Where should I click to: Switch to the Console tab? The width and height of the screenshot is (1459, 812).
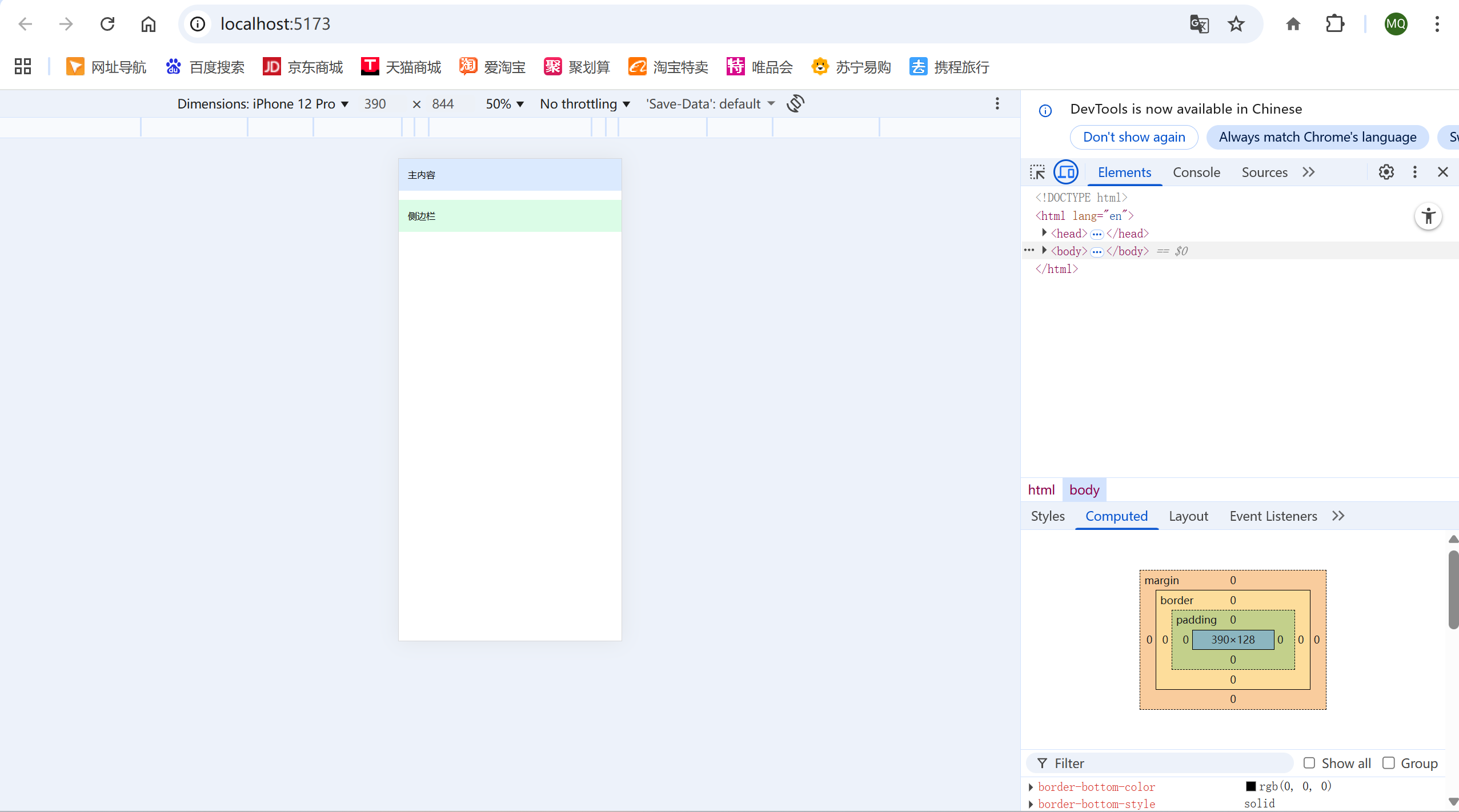1196,172
